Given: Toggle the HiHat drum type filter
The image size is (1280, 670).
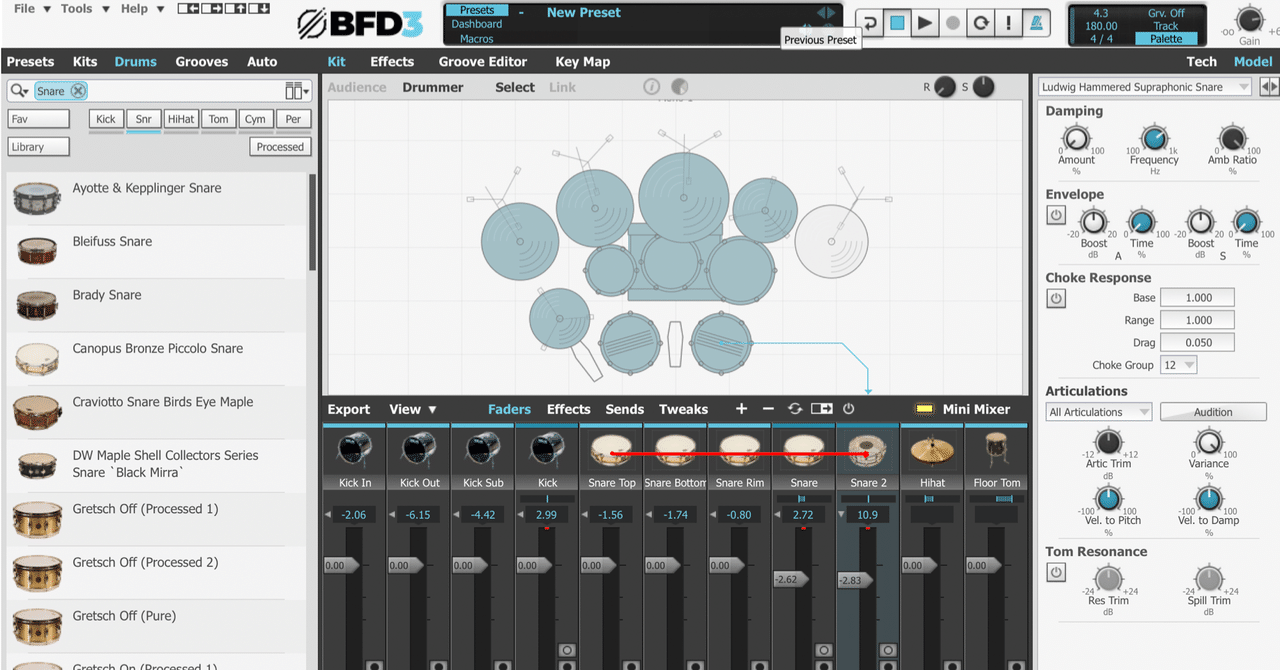Looking at the screenshot, I should [181, 119].
